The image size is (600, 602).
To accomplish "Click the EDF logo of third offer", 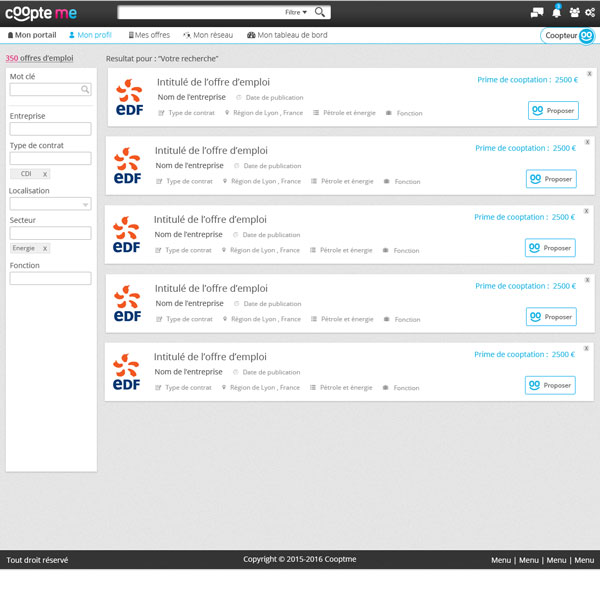I will click(x=126, y=235).
